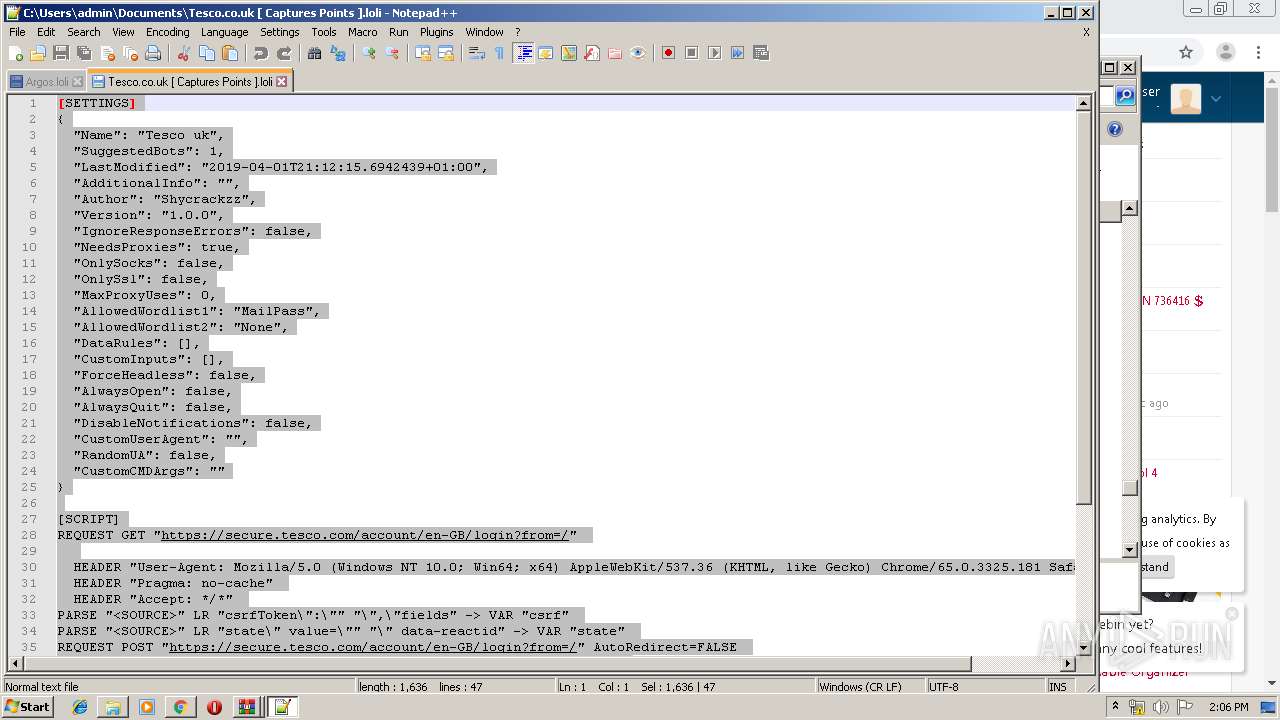Screen dimensions: 1280x720
Task: Toggle synchronized vertical scrolling icon
Action: (423, 53)
